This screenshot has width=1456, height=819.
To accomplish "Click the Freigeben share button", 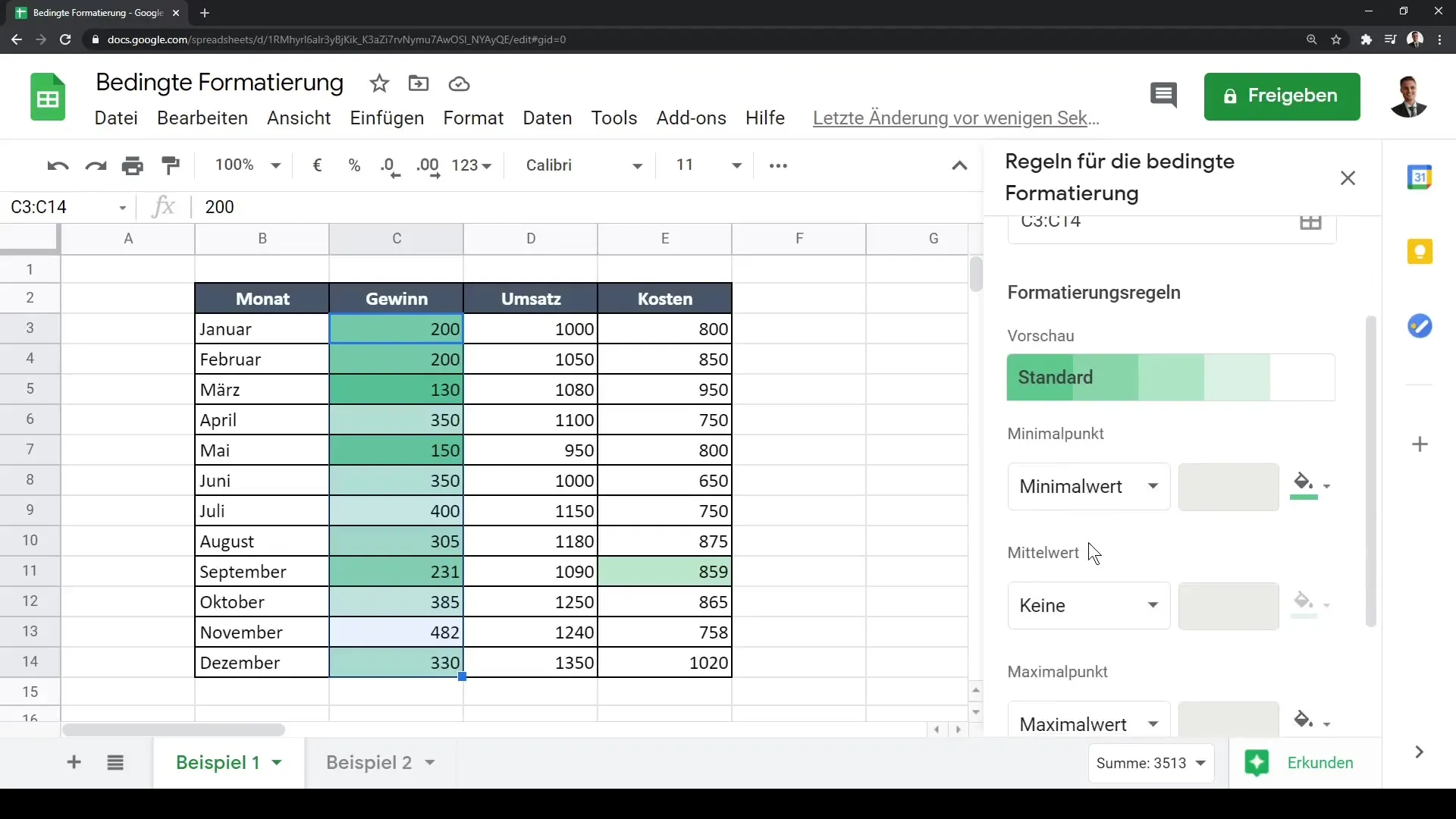I will 1282,96.
